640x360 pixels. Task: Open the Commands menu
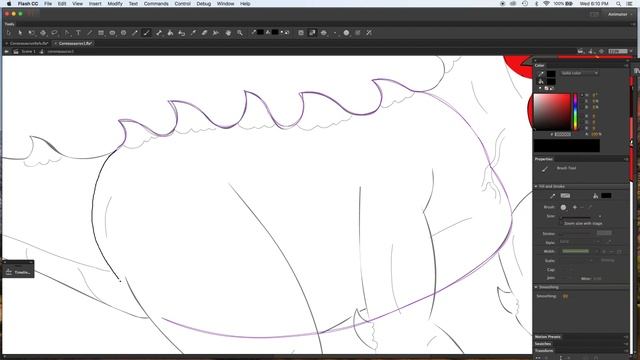(156, 4)
